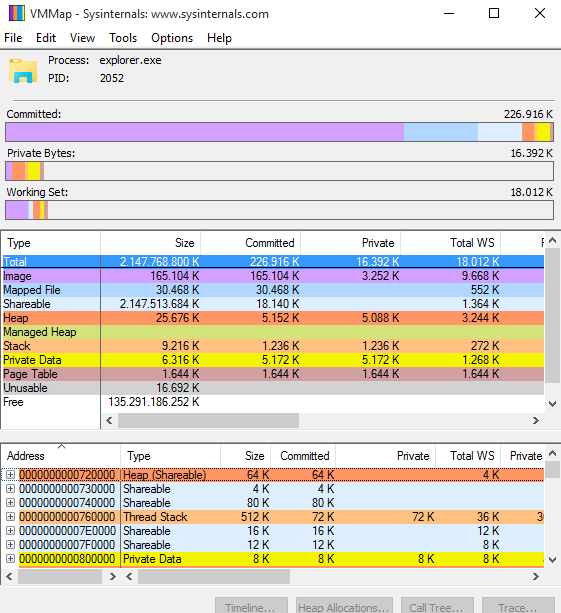The width and height of the screenshot is (561, 613).
Task: Click summary table horizontal scroll right arrow
Action: [536, 421]
